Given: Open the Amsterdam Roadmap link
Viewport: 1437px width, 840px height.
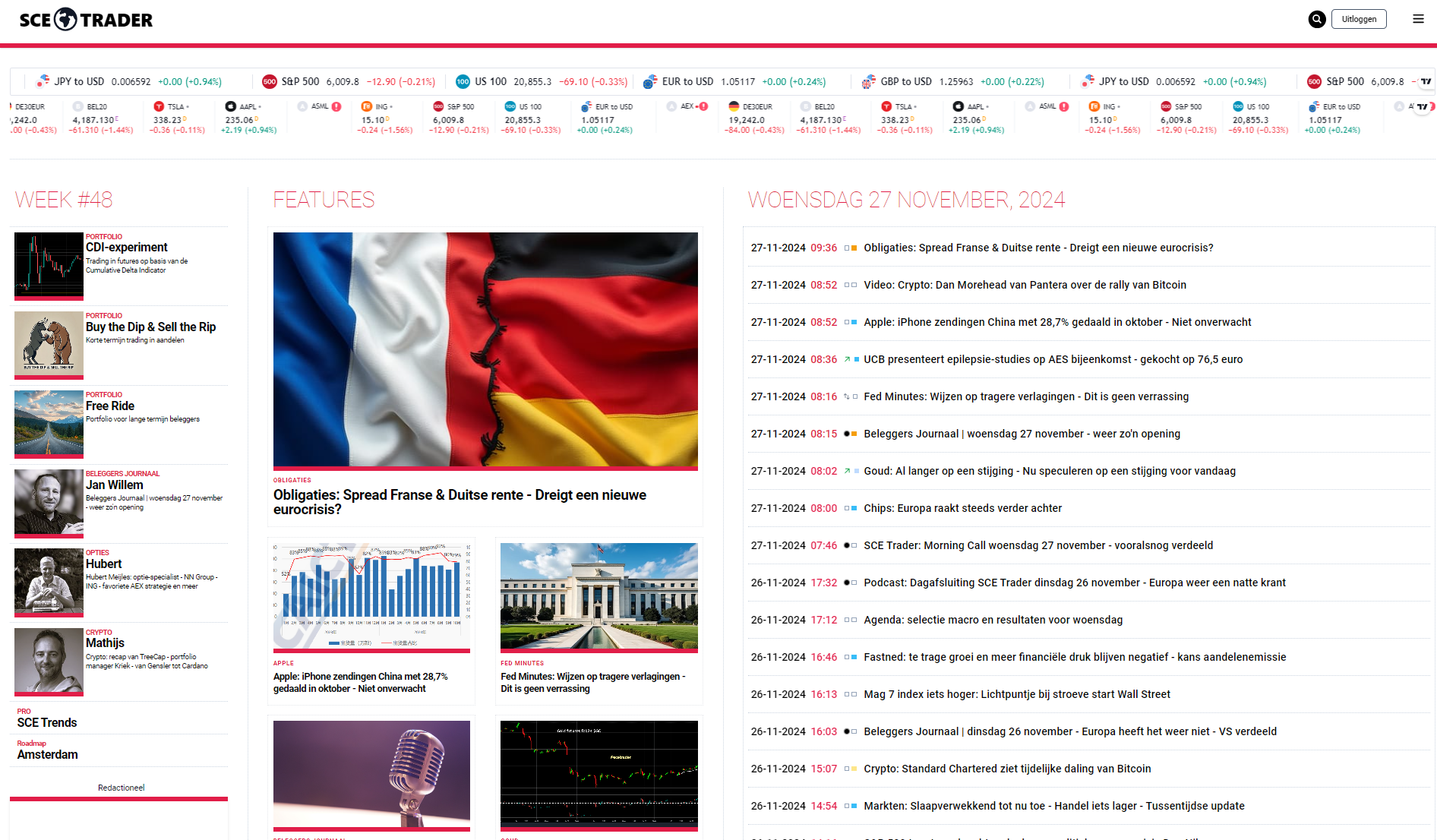Looking at the screenshot, I should click(47, 755).
